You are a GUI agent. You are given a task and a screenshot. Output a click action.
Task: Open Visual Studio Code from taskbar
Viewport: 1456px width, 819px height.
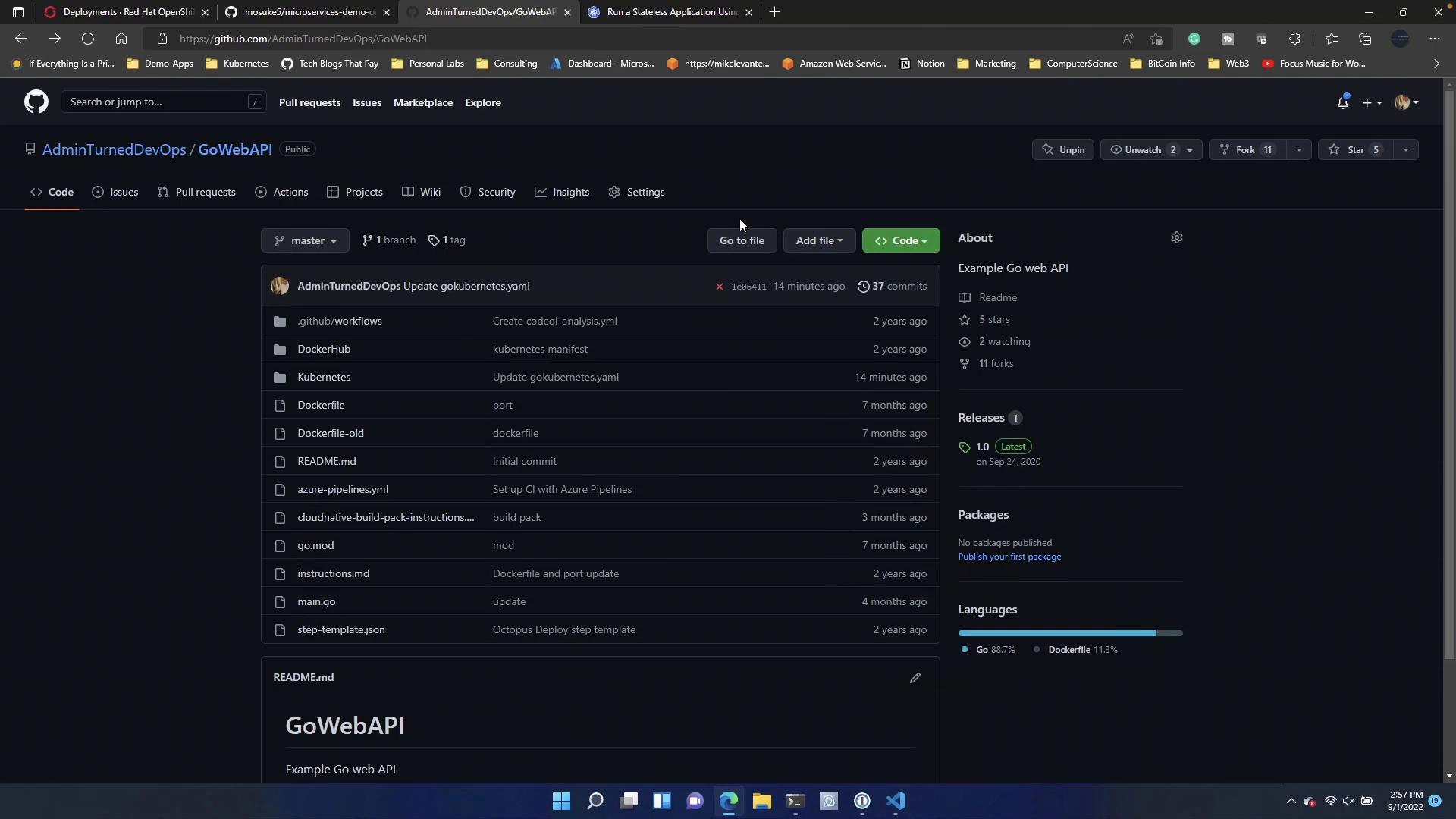pyautogui.click(x=896, y=801)
